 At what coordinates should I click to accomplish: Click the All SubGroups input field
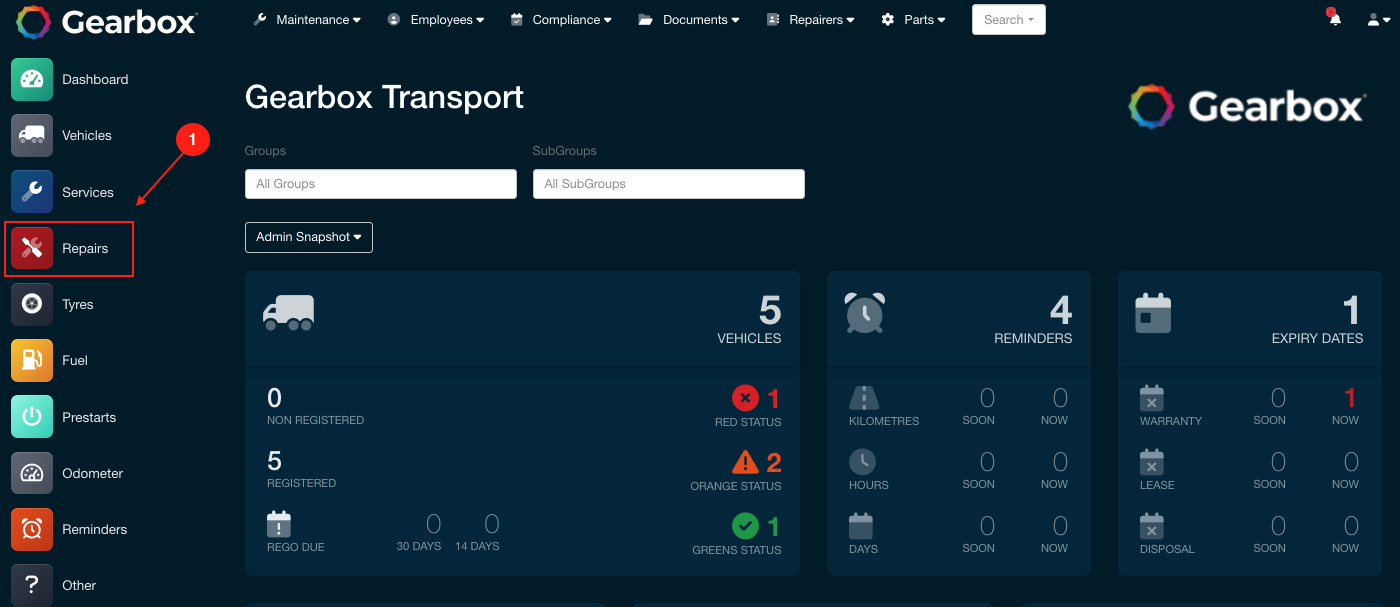click(x=669, y=184)
